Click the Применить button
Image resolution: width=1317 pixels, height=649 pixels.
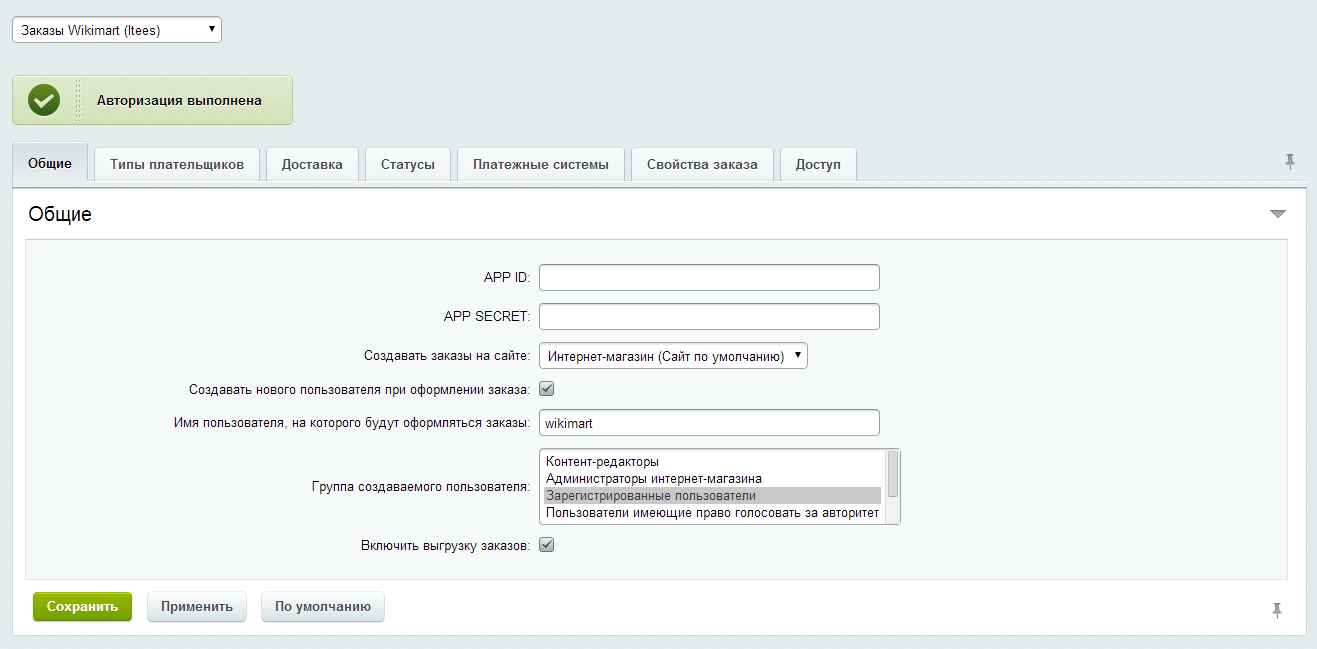pyautogui.click(x=196, y=606)
